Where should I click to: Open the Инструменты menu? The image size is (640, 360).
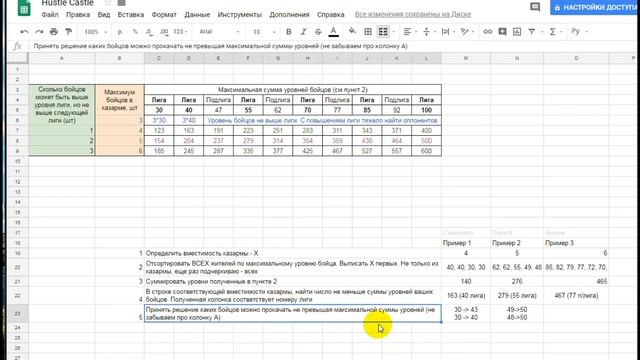pyautogui.click(x=240, y=15)
